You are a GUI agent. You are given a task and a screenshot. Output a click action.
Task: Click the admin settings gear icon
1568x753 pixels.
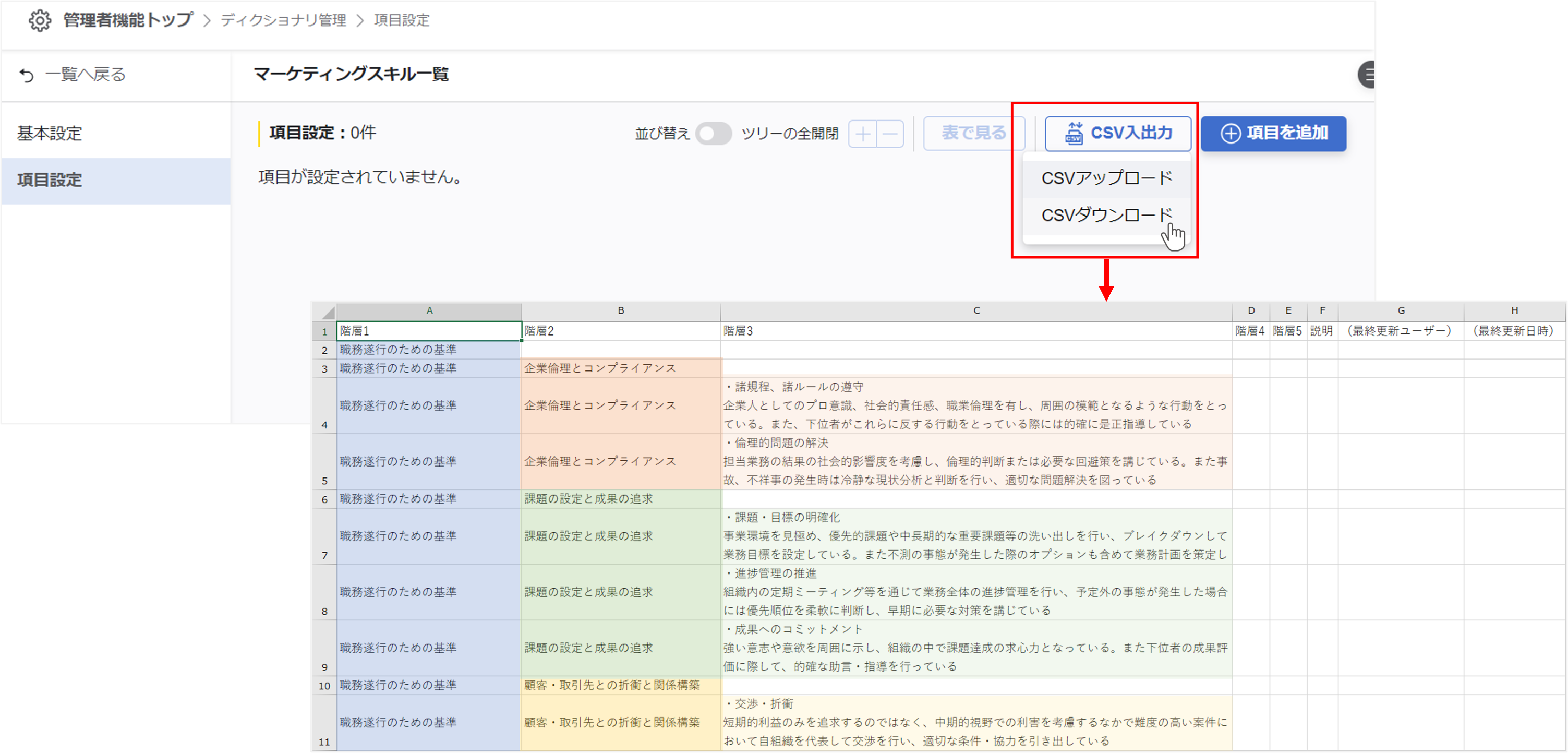tap(40, 21)
